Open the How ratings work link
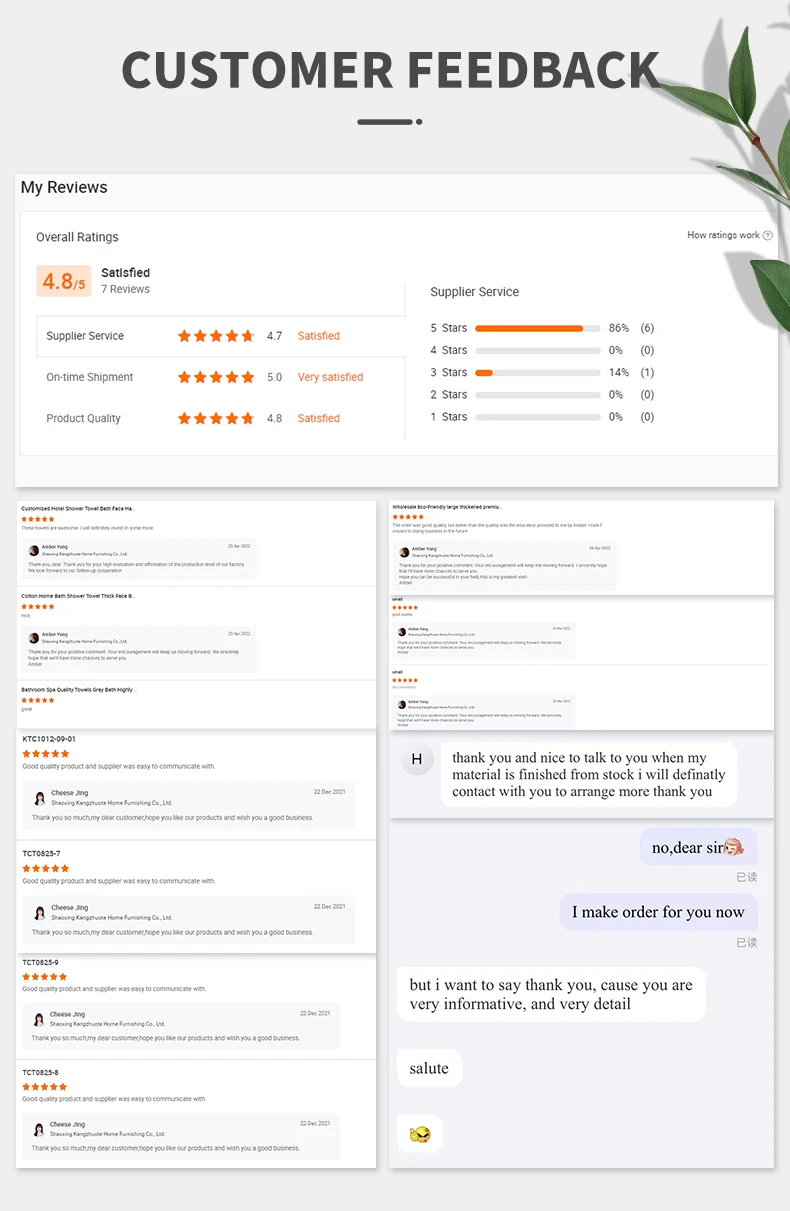 click(x=723, y=236)
